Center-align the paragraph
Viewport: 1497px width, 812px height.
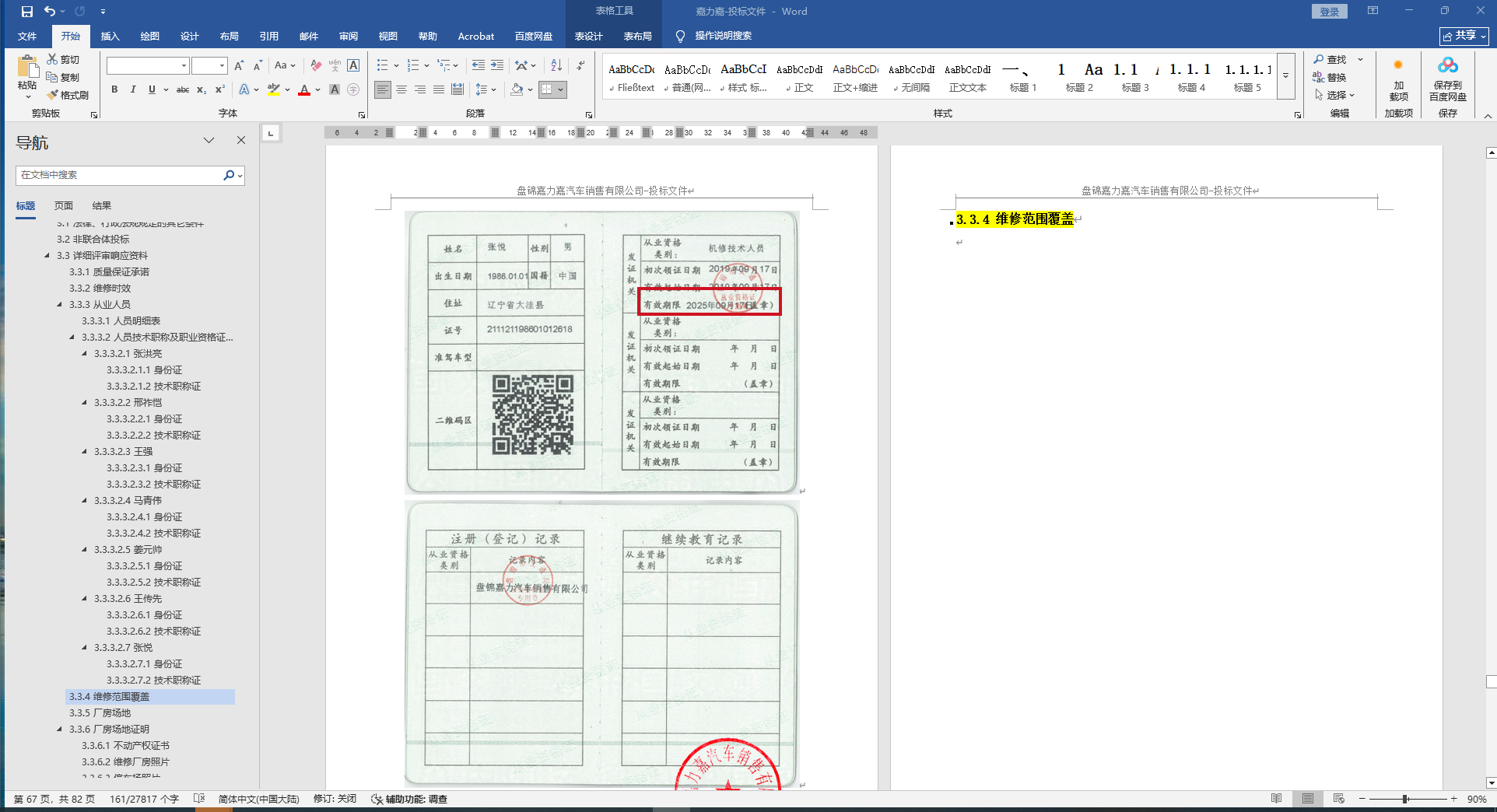point(401,89)
